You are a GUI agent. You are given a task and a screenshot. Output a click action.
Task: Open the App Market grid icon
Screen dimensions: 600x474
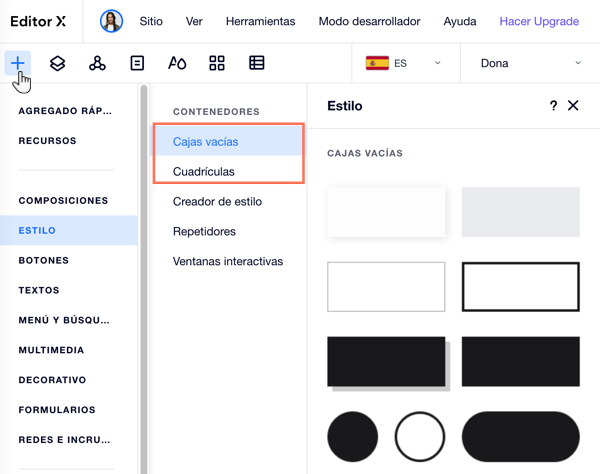click(217, 63)
